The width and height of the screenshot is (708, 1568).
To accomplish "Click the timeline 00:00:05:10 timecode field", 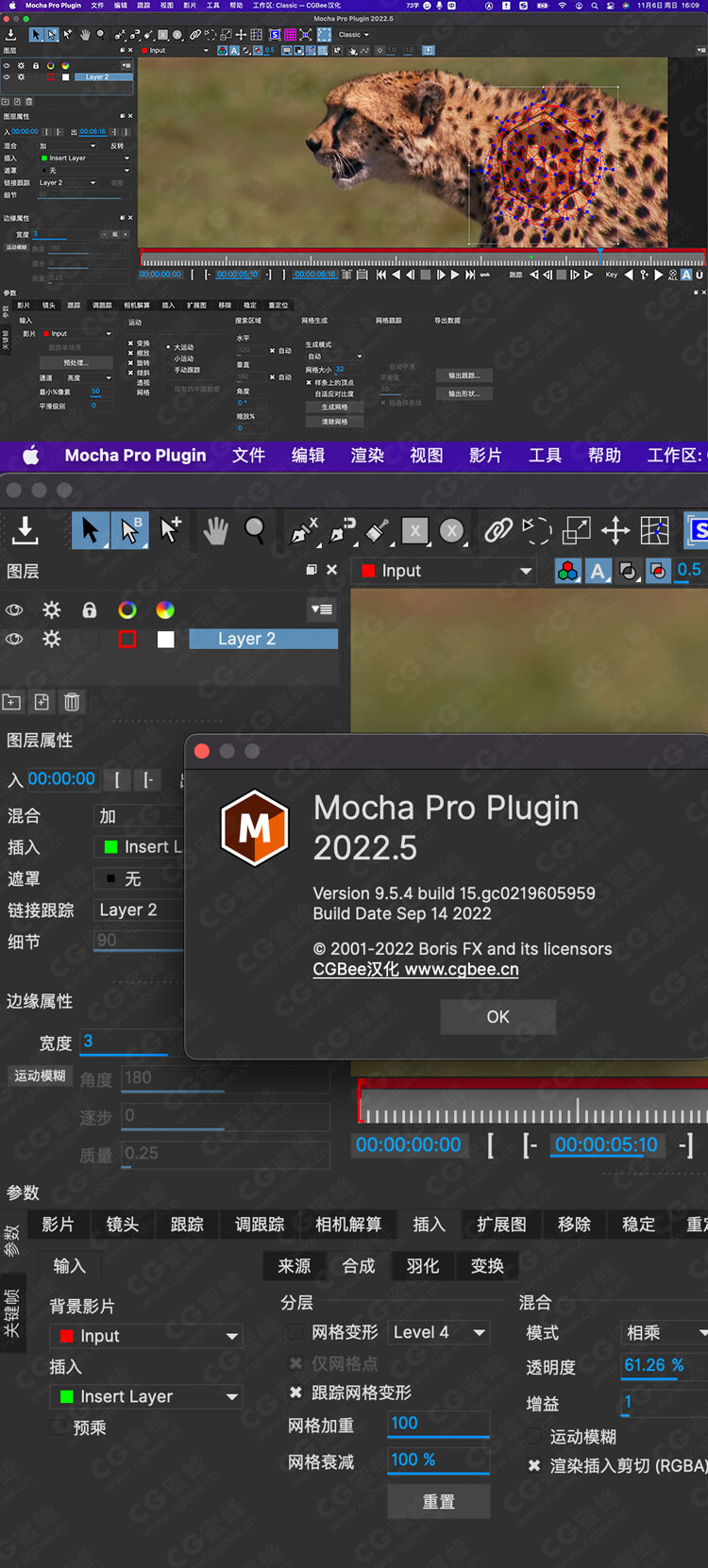I will coord(606,1144).
